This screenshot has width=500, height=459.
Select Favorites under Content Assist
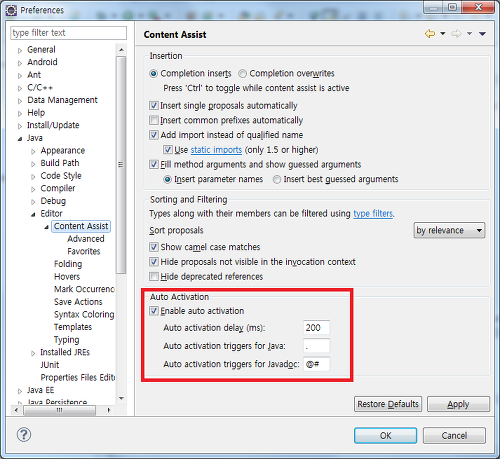[84, 251]
